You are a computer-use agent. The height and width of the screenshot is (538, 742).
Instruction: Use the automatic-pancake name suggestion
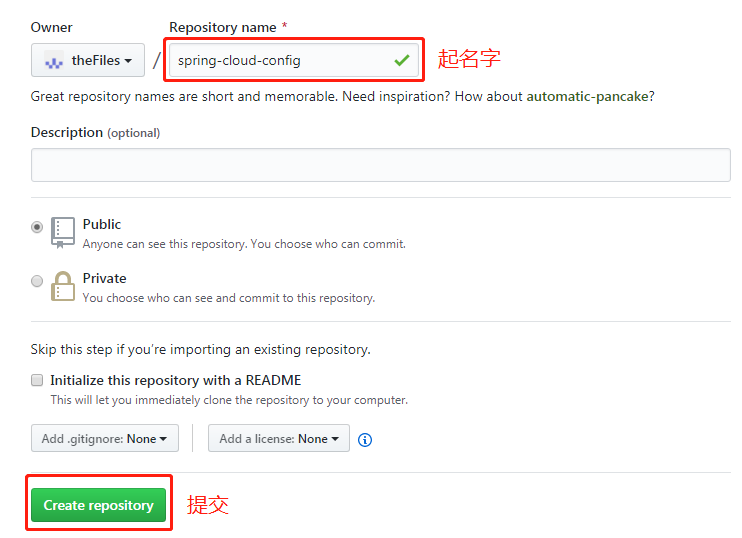pos(587,97)
